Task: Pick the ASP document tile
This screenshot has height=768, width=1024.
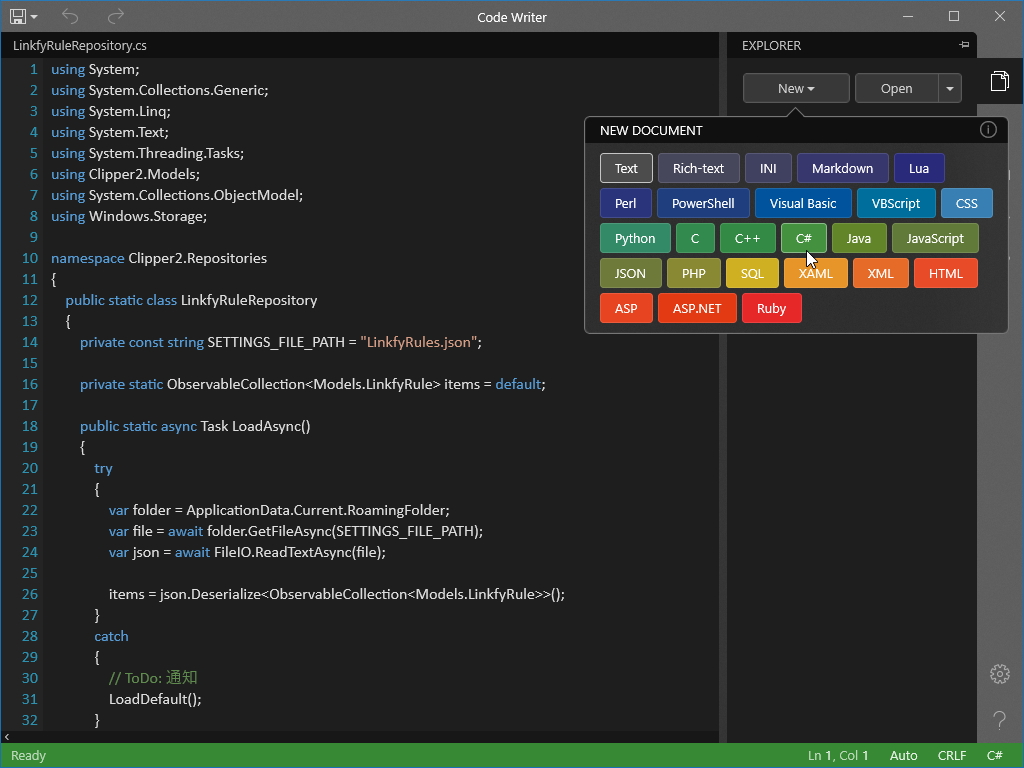Action: coord(626,308)
